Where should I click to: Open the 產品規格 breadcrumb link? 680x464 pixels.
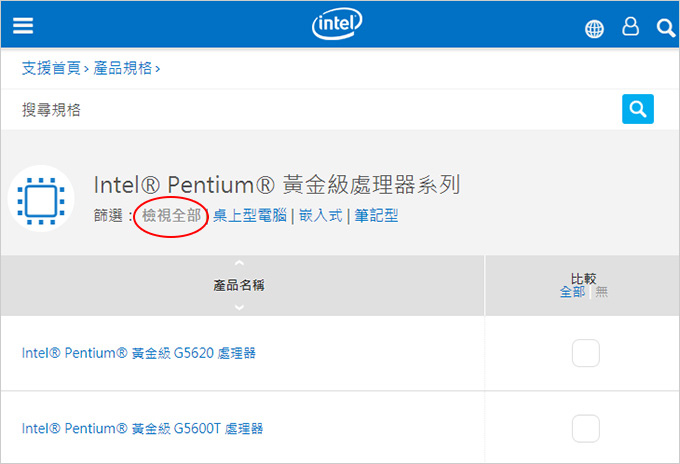123,68
